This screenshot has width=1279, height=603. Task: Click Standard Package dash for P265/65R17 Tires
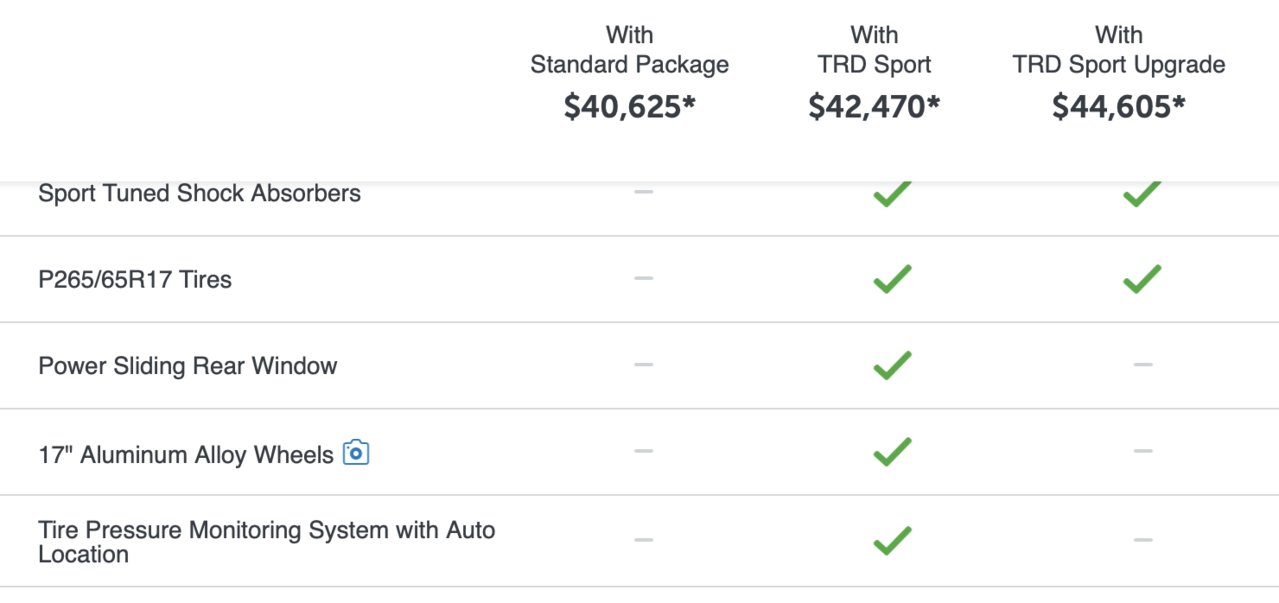pyautogui.click(x=643, y=277)
